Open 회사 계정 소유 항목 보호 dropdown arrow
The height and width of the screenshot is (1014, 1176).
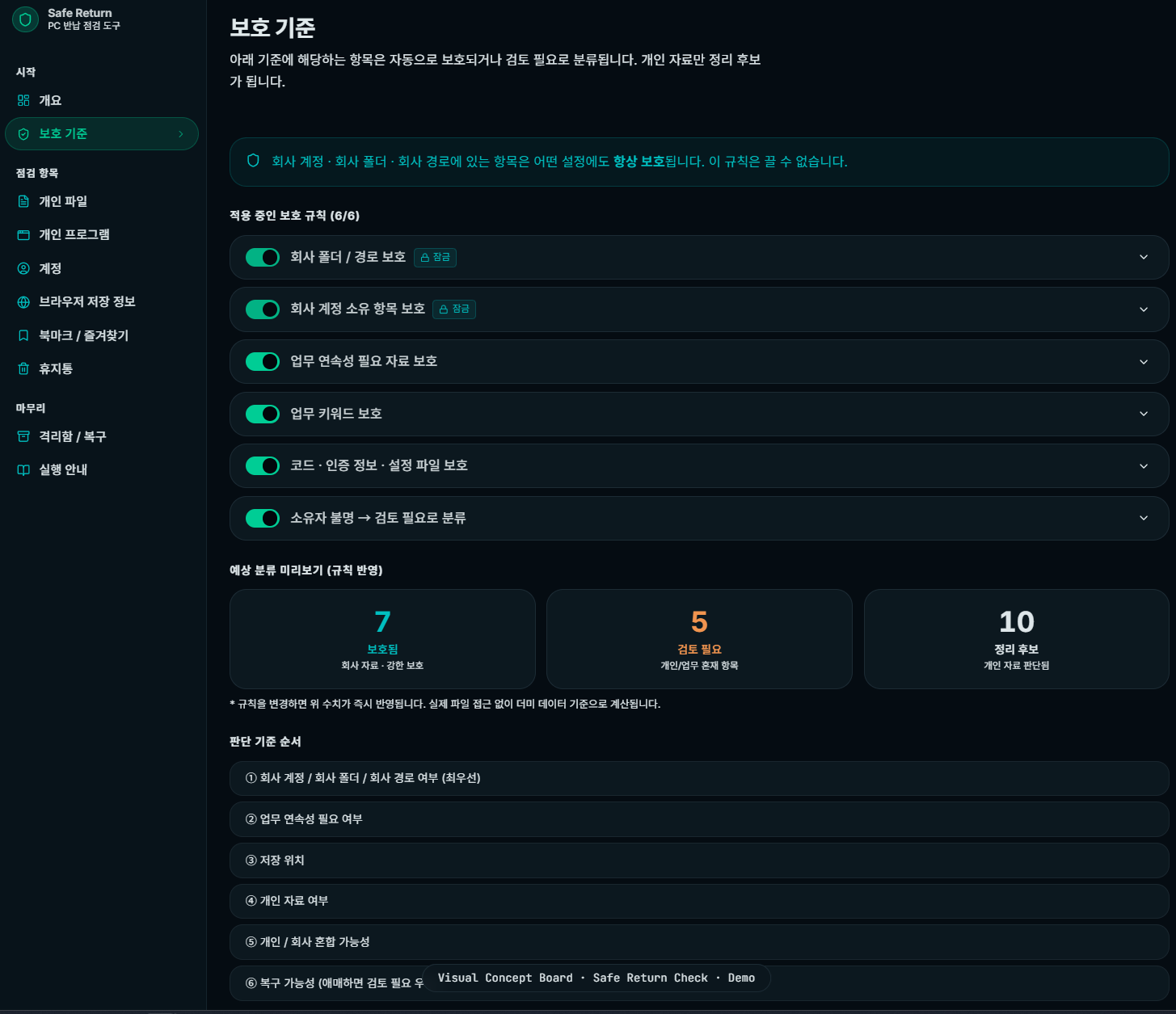click(1143, 309)
